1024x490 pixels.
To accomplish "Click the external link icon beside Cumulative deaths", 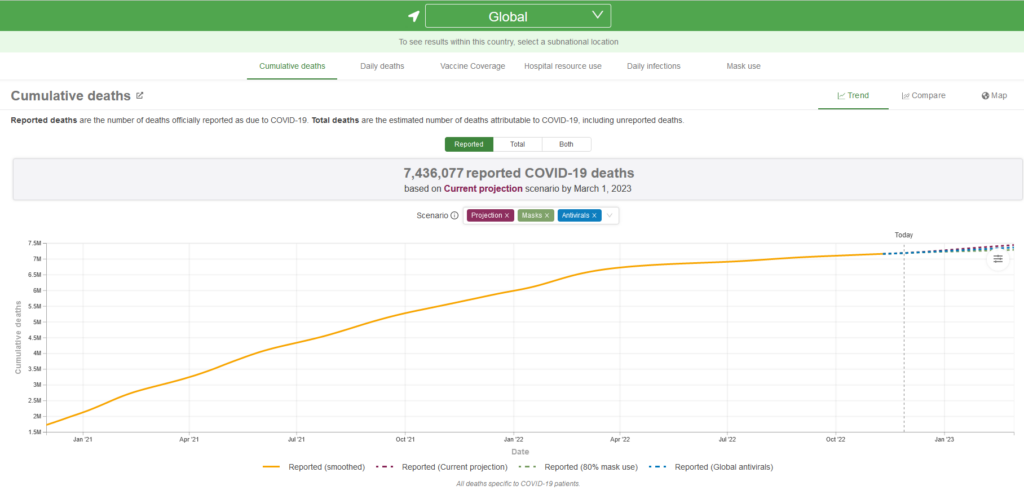I will [140, 96].
